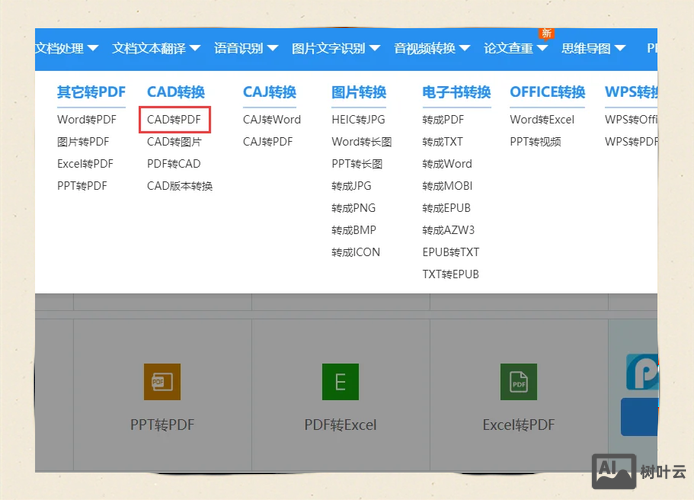Pick 转成Word under 电子书转换

[x=447, y=164]
